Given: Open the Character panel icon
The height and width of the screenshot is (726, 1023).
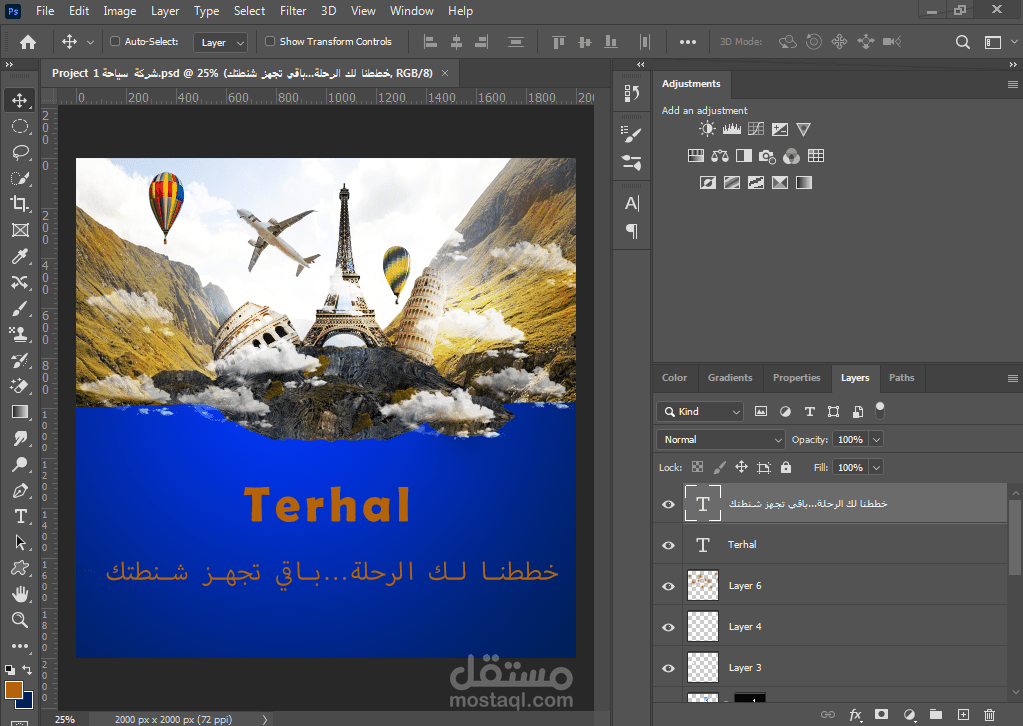Looking at the screenshot, I should coord(632,204).
